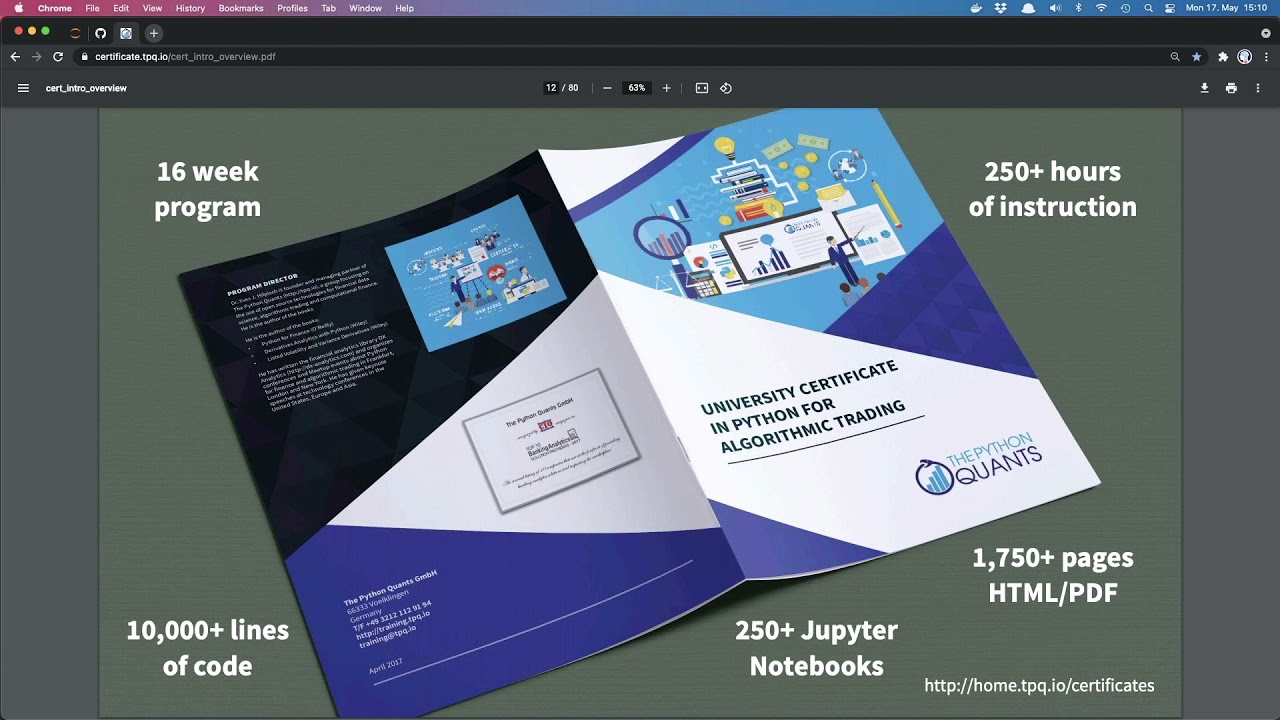Click the fit to page icon
The width and height of the screenshot is (1280, 720).
702,88
